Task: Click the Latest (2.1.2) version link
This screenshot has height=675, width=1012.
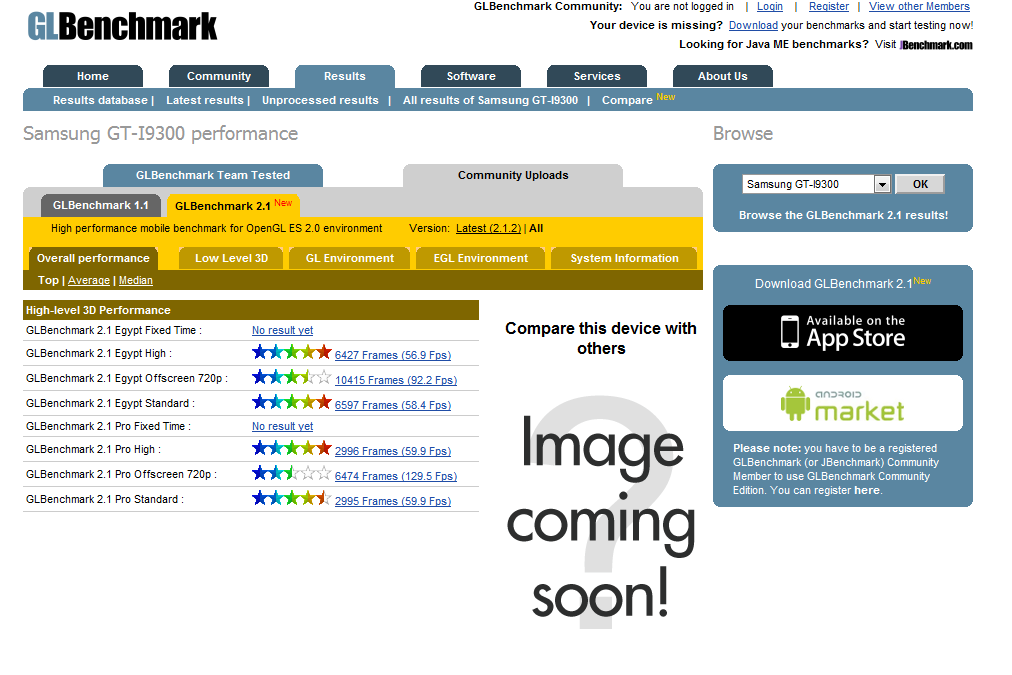Action: point(488,228)
